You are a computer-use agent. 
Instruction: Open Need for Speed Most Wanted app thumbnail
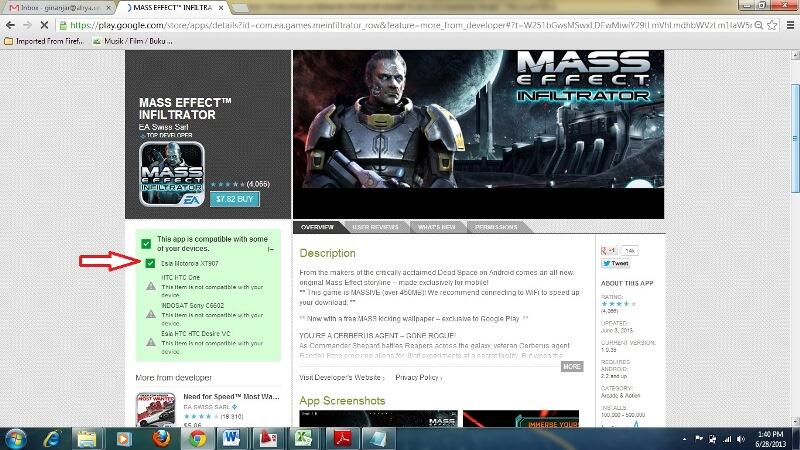point(156,409)
